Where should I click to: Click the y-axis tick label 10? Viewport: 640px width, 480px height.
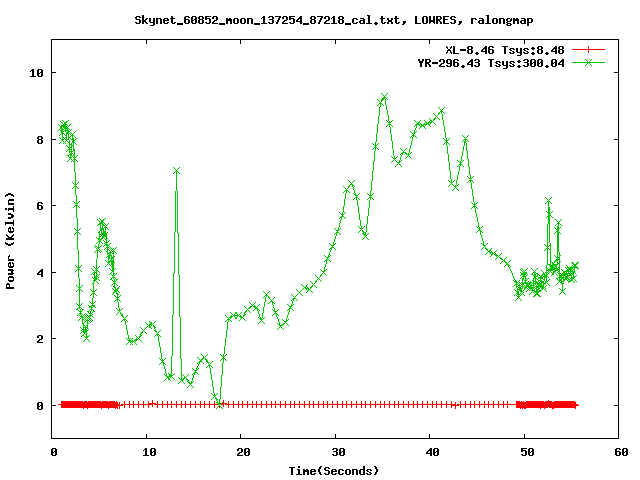click(36, 73)
